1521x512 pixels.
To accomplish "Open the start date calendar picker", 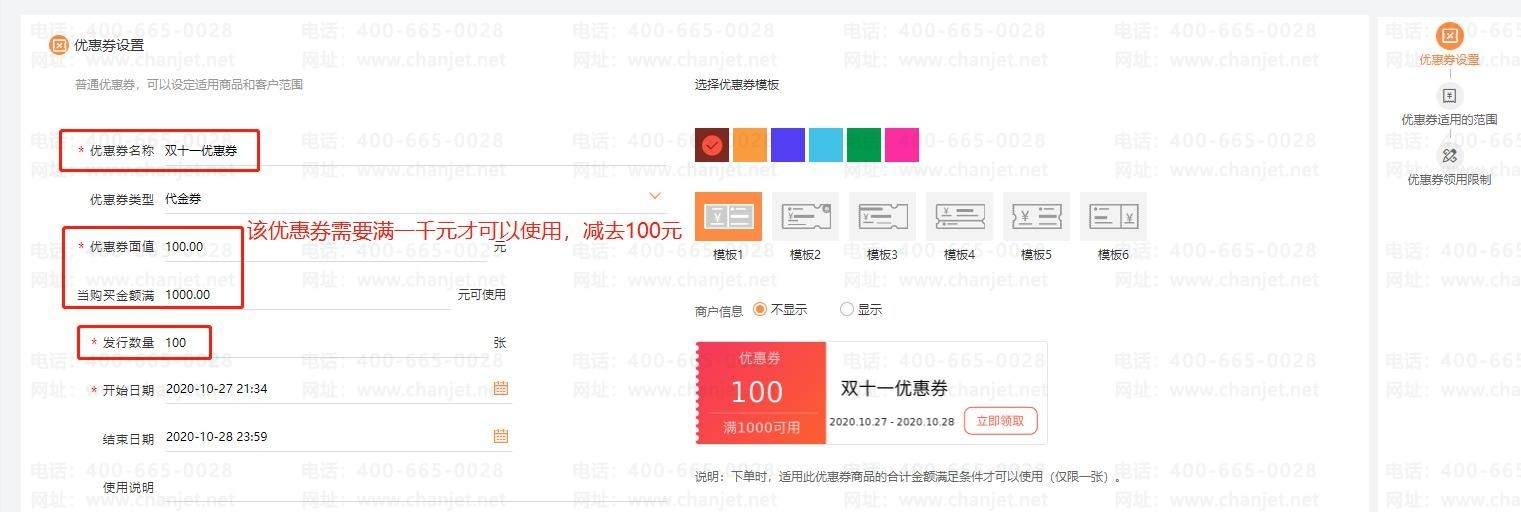I will click(x=501, y=388).
